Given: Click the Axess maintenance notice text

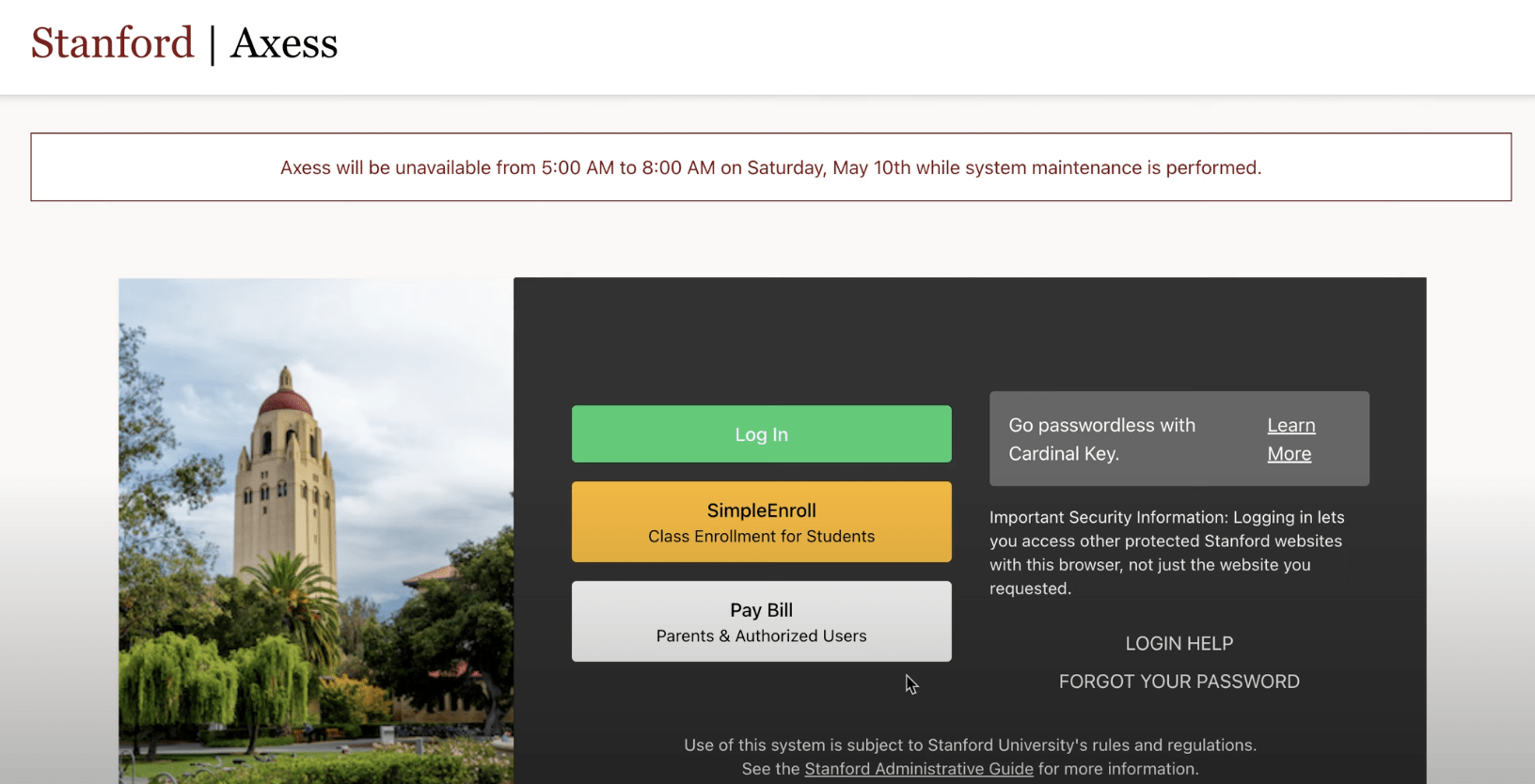Looking at the screenshot, I should pos(770,167).
